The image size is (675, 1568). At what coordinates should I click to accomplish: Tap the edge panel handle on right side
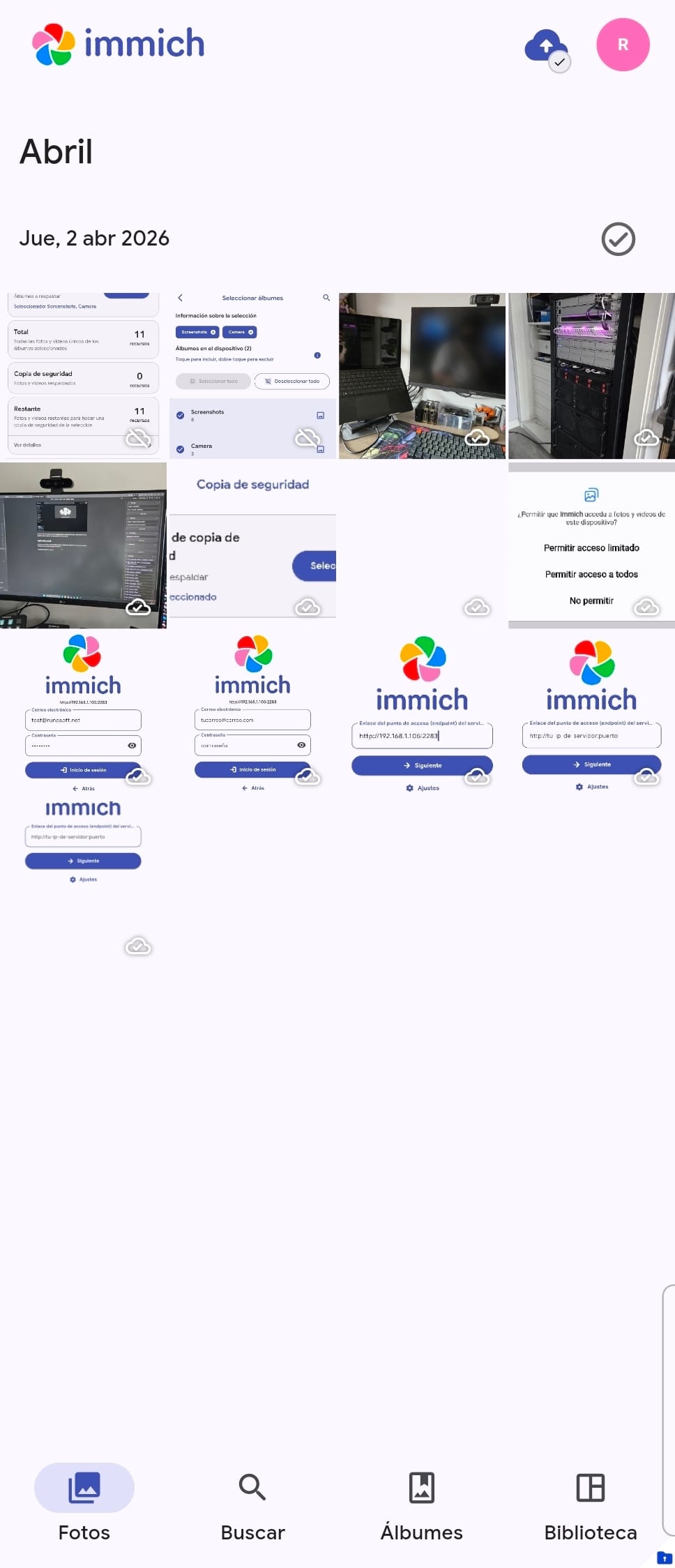coord(669,1409)
